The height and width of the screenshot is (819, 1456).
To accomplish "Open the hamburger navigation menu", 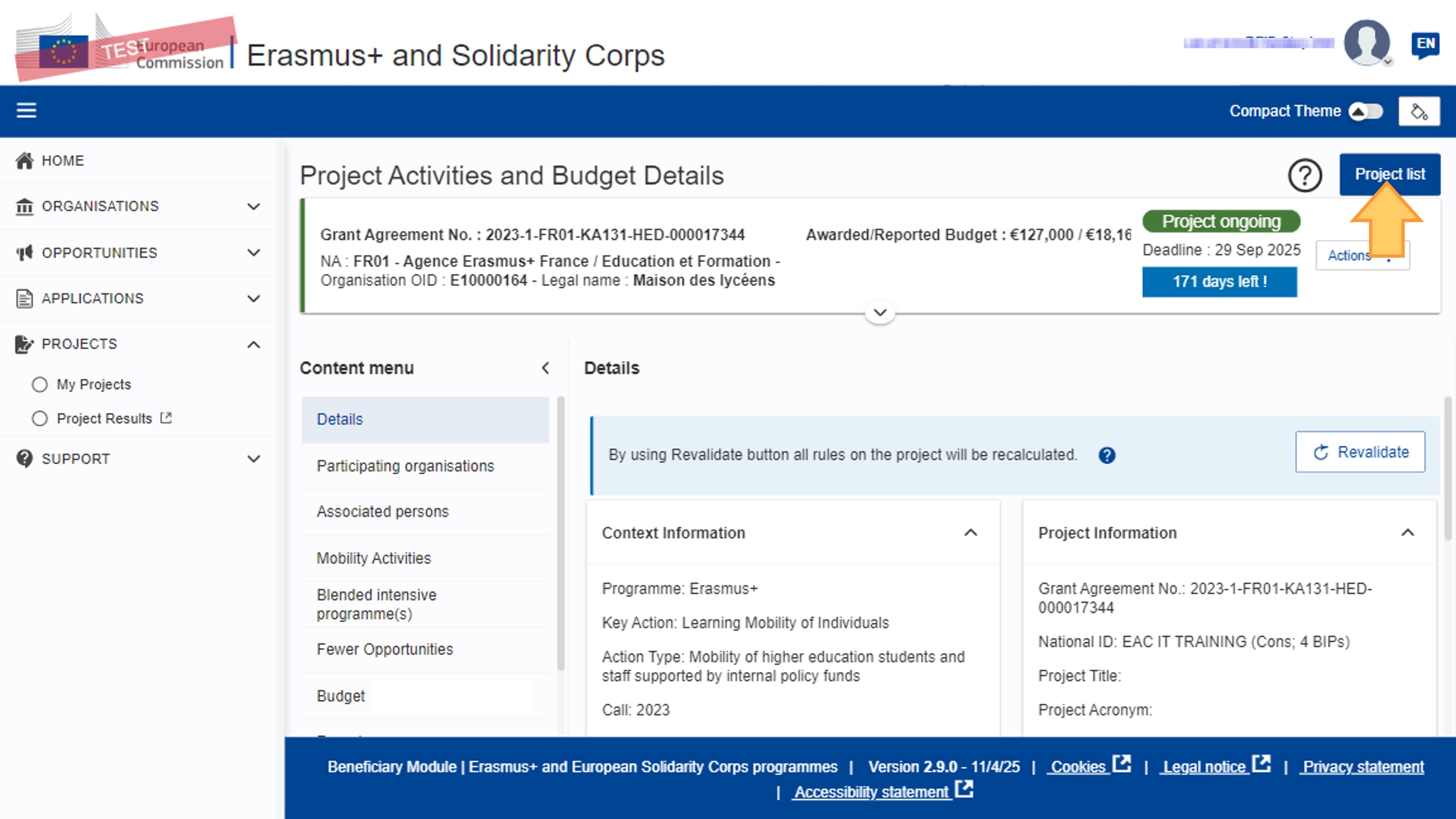I will pyautogui.click(x=26, y=110).
